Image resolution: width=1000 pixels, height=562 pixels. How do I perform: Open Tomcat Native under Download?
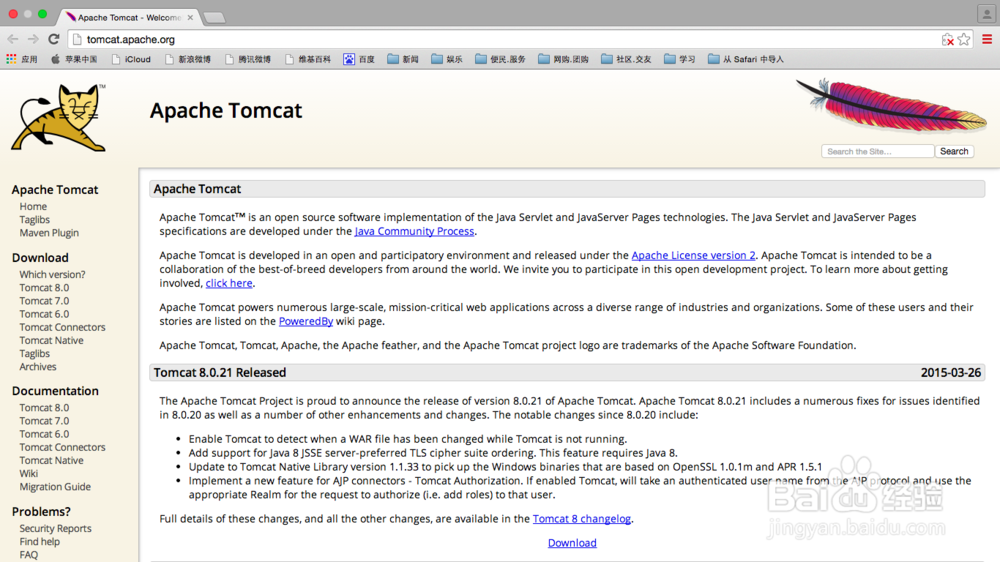pos(51,341)
